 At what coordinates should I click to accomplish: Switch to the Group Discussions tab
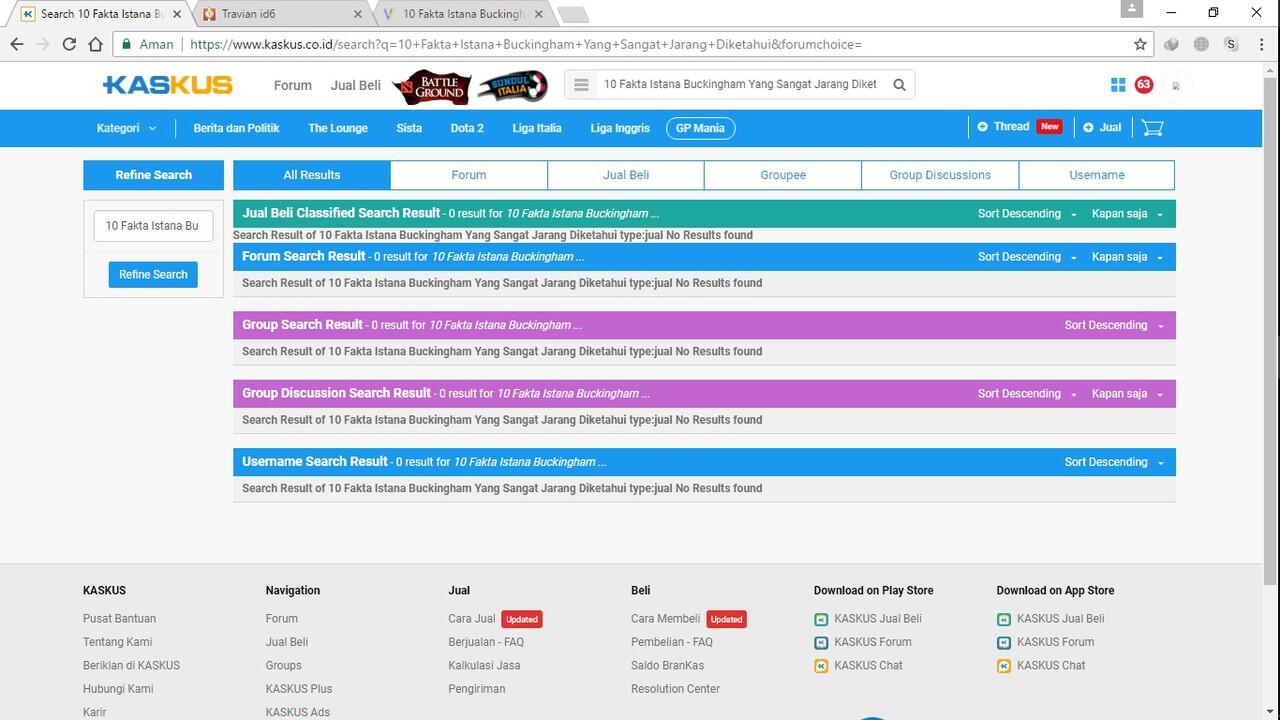940,175
